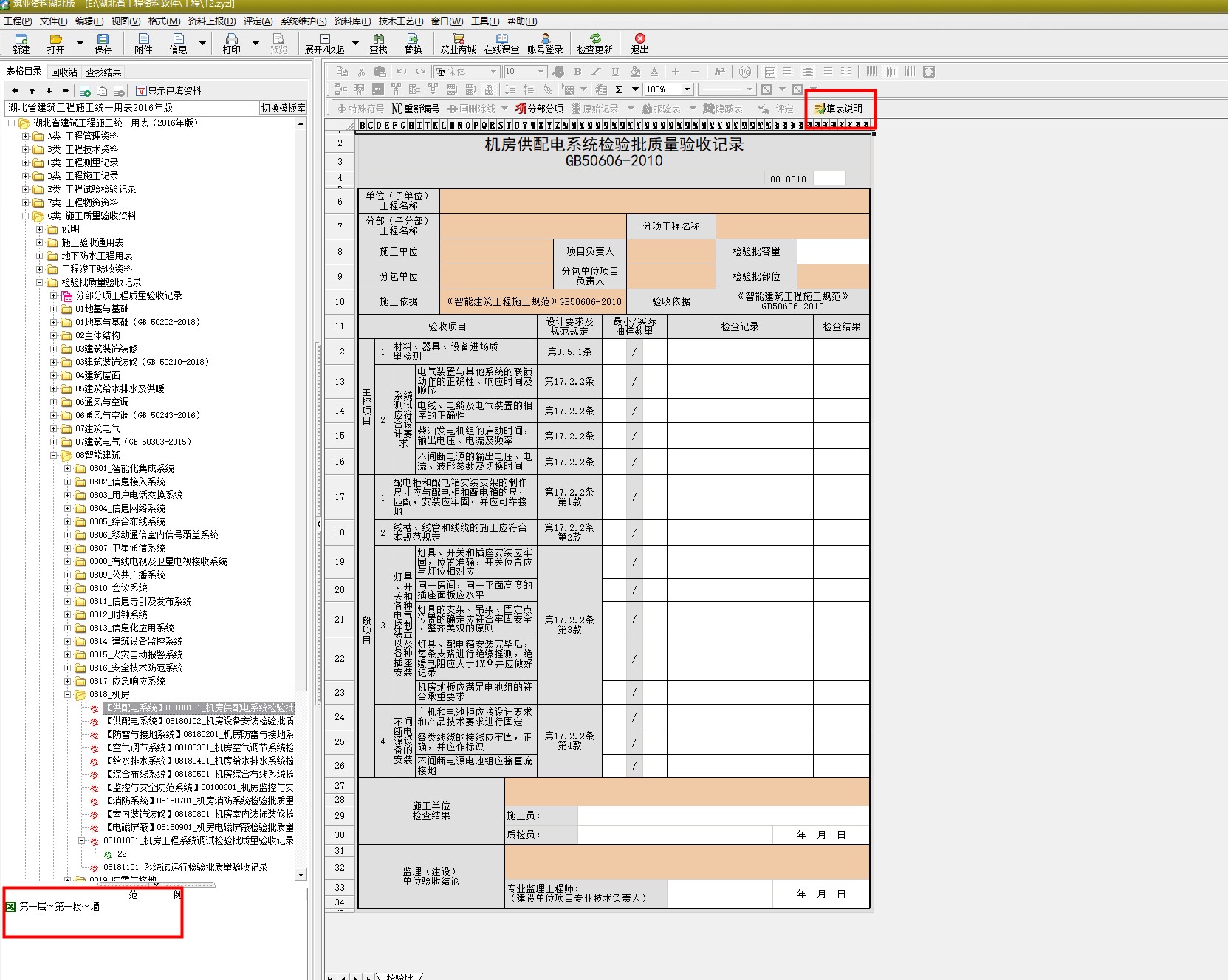
Task: Expand the A类 工程管理资料 folder
Action: pos(26,136)
